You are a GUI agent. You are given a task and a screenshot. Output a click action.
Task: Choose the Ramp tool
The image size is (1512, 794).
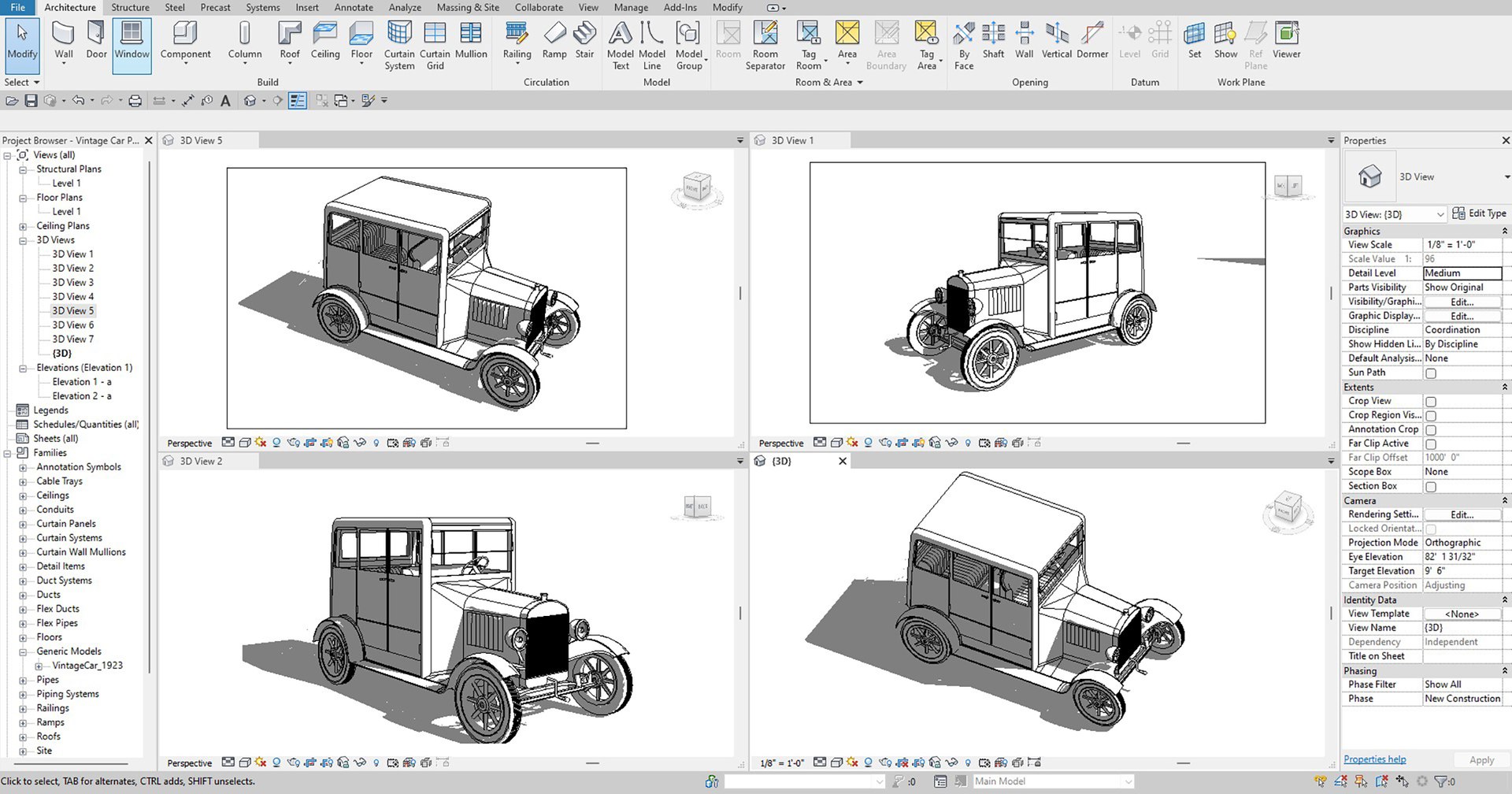coord(554,41)
